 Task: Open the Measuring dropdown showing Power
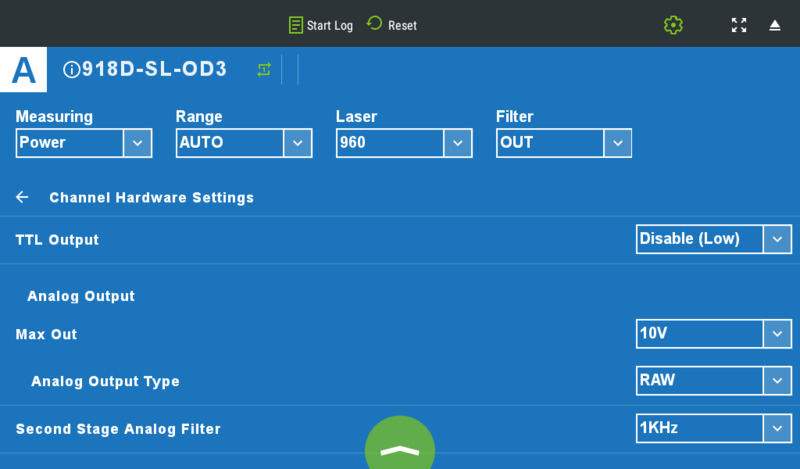[x=84, y=143]
